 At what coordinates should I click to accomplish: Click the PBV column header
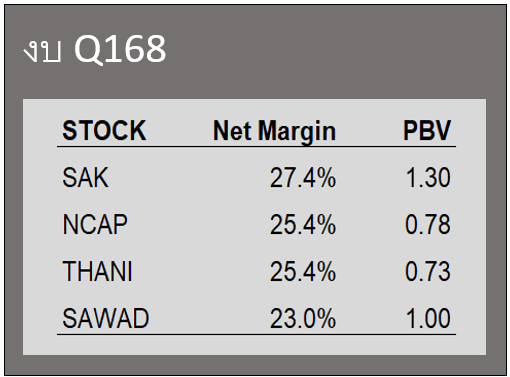[427, 130]
